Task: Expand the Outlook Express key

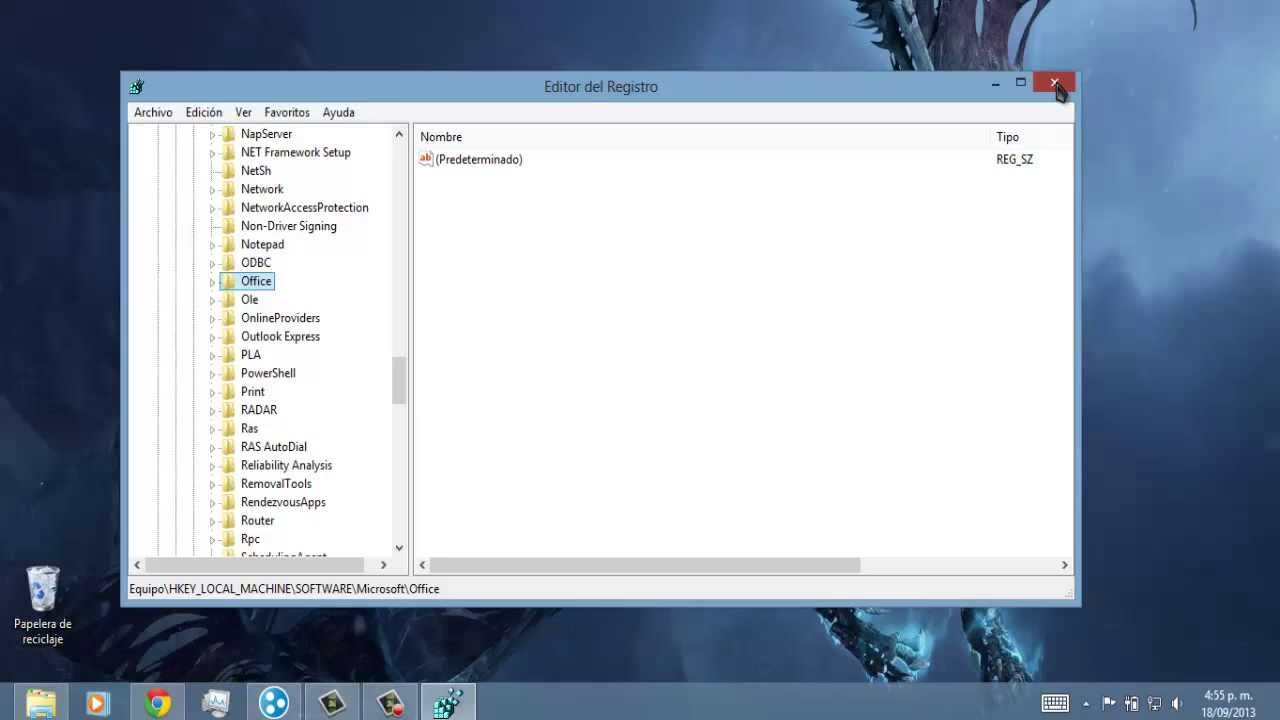Action: [212, 337]
